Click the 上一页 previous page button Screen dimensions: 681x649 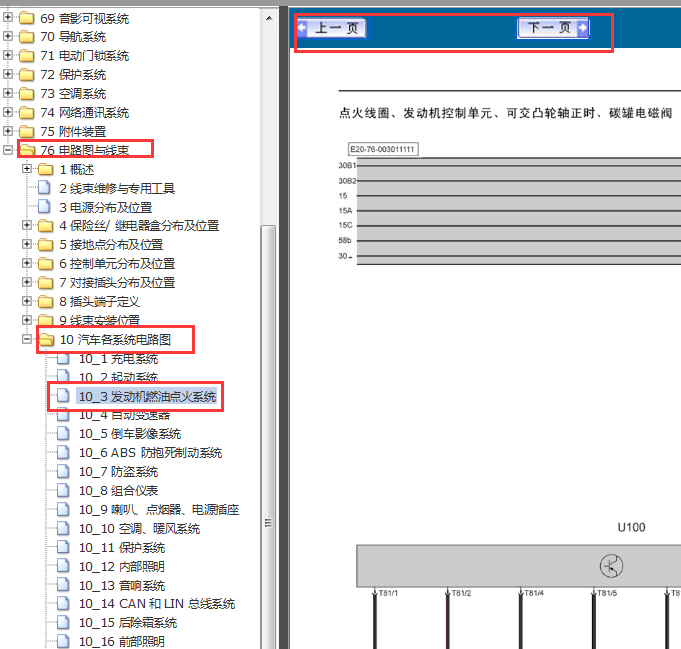[332, 28]
